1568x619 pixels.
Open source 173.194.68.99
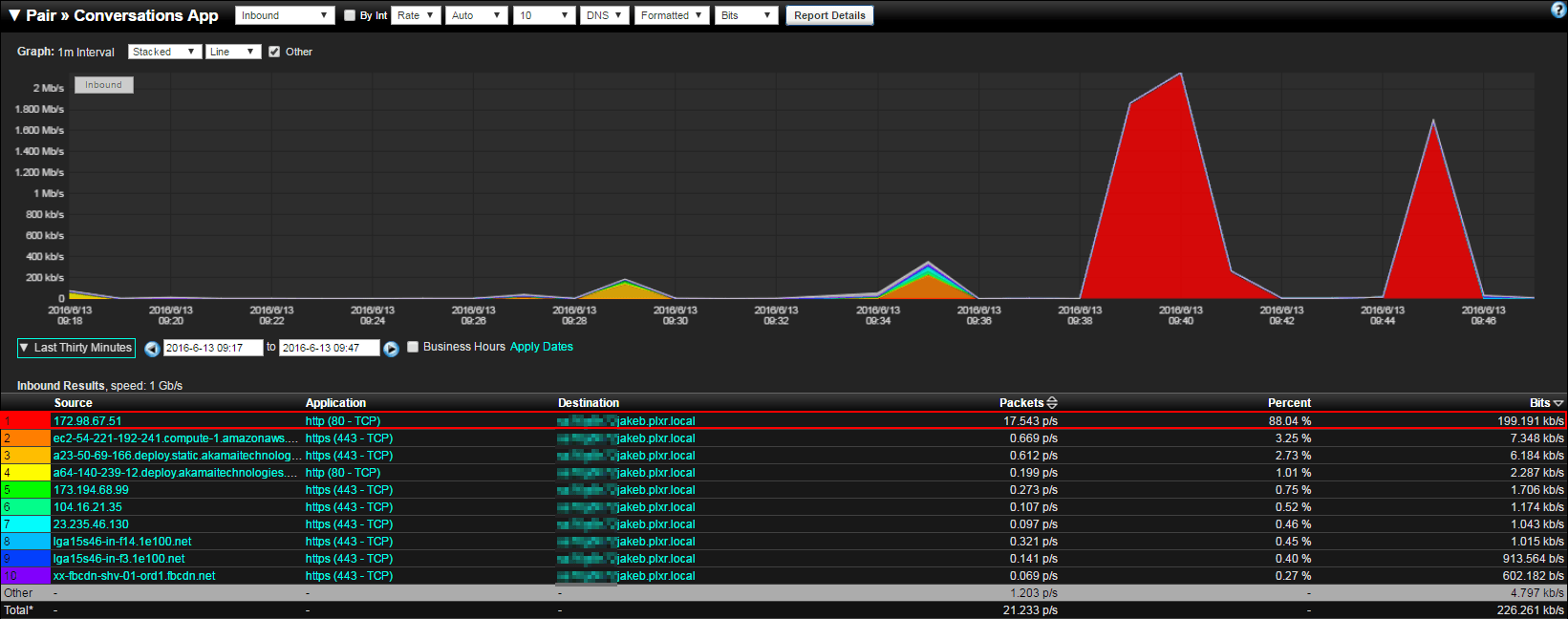coord(91,490)
